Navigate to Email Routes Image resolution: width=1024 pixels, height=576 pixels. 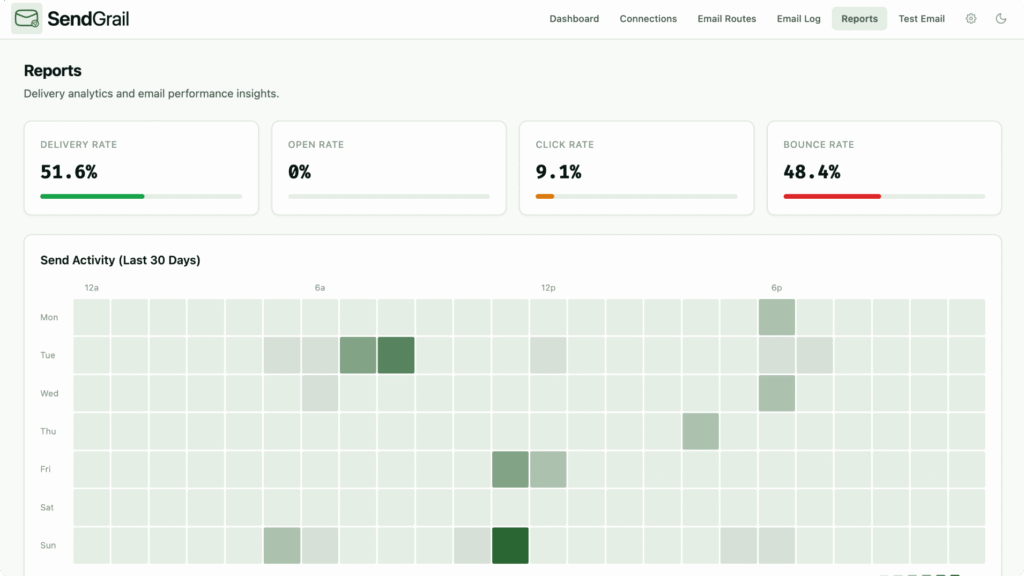coord(727,18)
